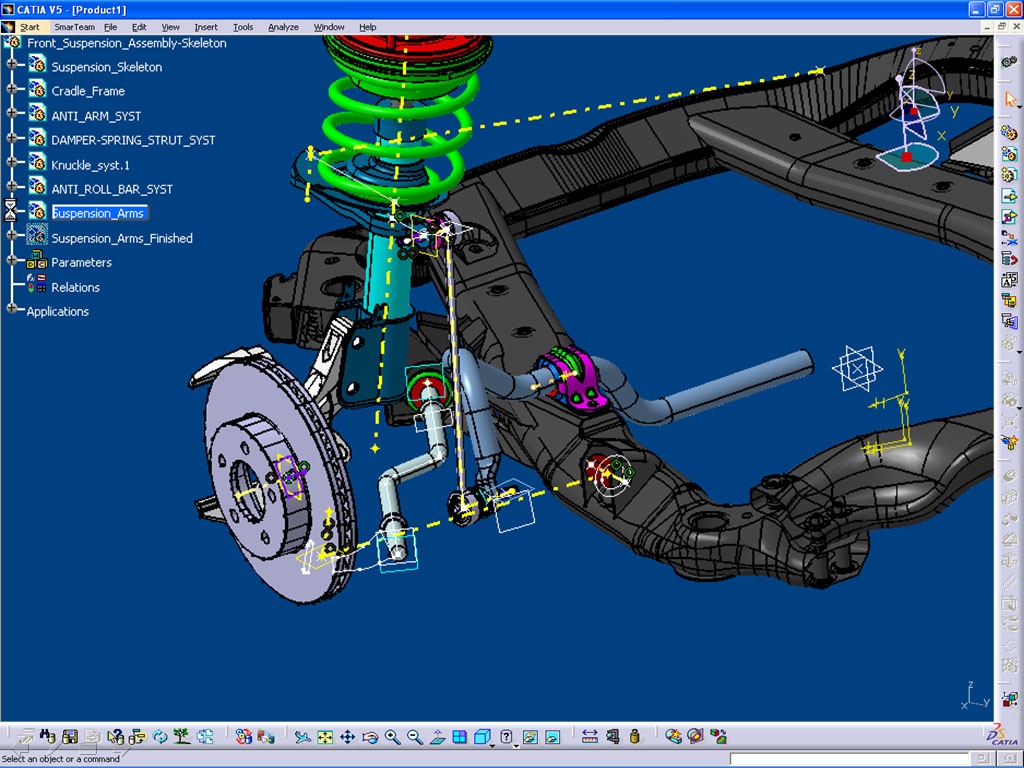Open the Insert menu
Image resolution: width=1024 pixels, height=768 pixels.
point(206,27)
